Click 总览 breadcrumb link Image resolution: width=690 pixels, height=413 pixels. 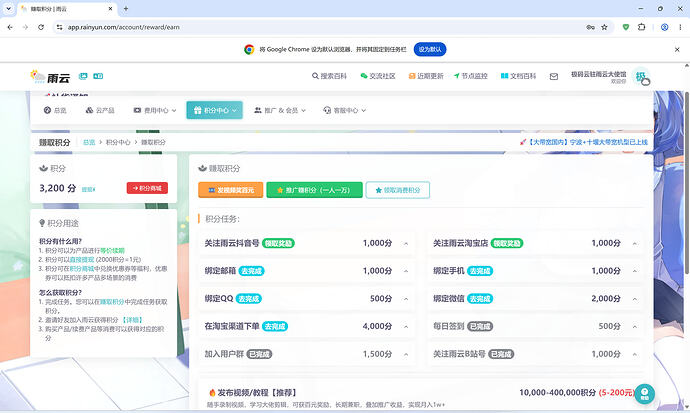tap(89, 143)
